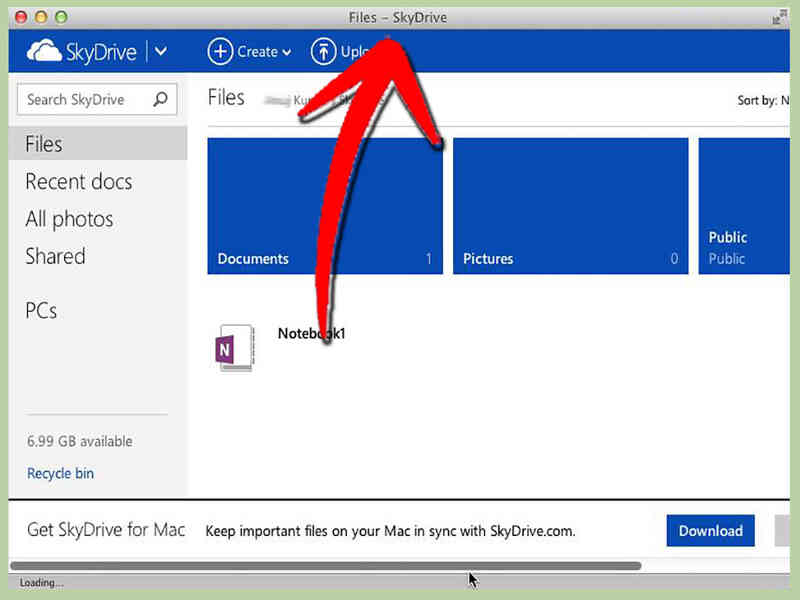Open the Public folder tile
Viewport: 800px width, 600px height.
click(744, 206)
